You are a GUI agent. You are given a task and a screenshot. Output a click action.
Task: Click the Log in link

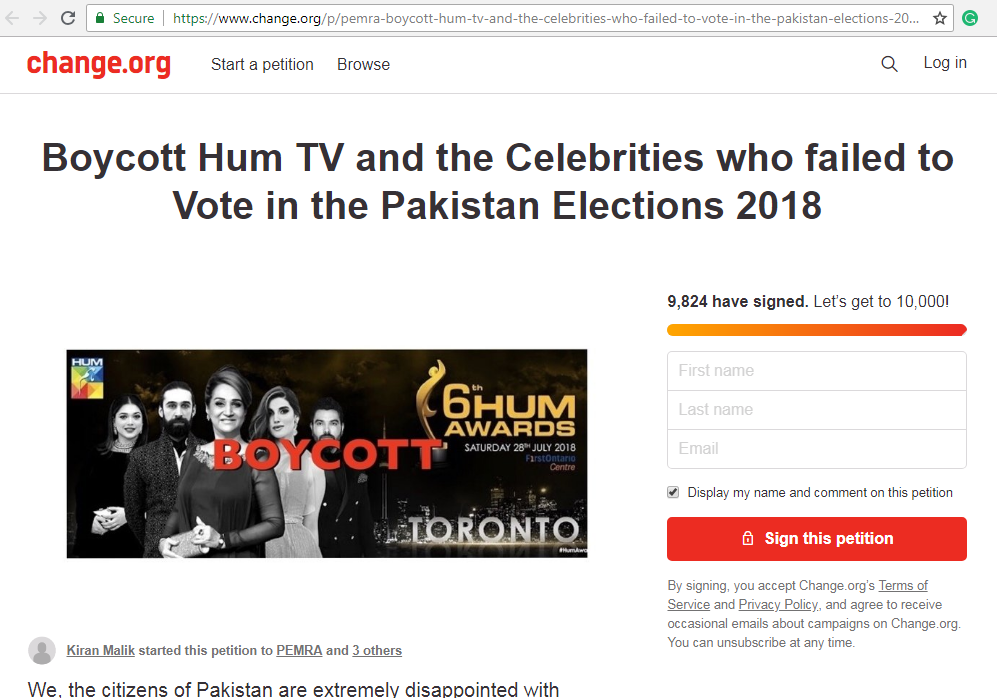pos(945,63)
